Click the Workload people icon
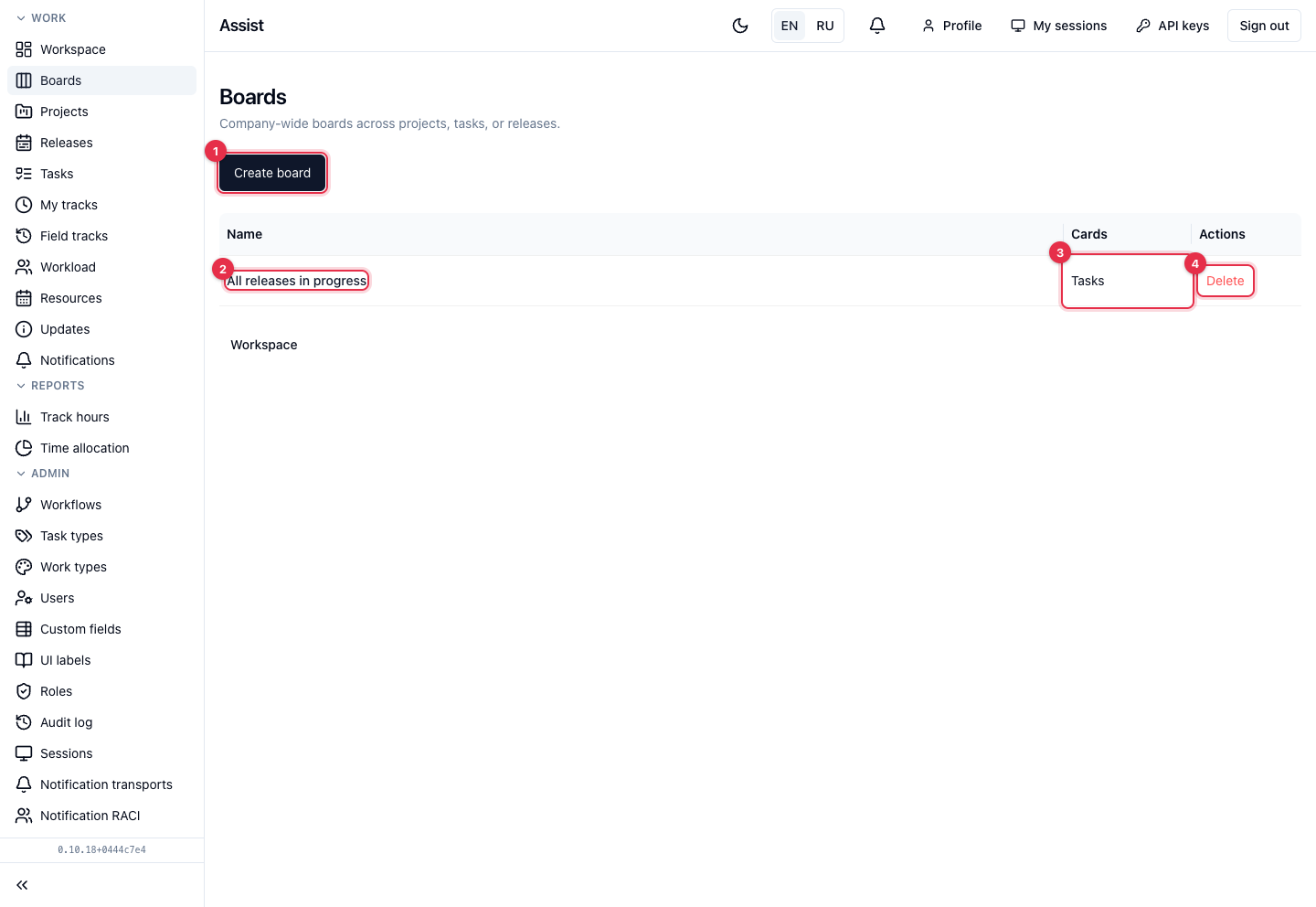The width and height of the screenshot is (1316, 907). pyautogui.click(x=24, y=267)
